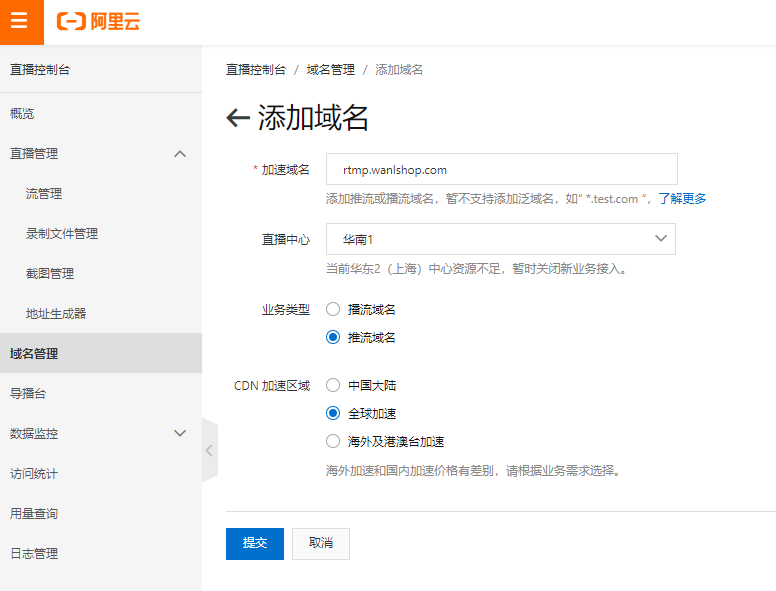Click 直播控制台 in the breadcrumb
Screen dimensions: 776x591
tap(256, 70)
